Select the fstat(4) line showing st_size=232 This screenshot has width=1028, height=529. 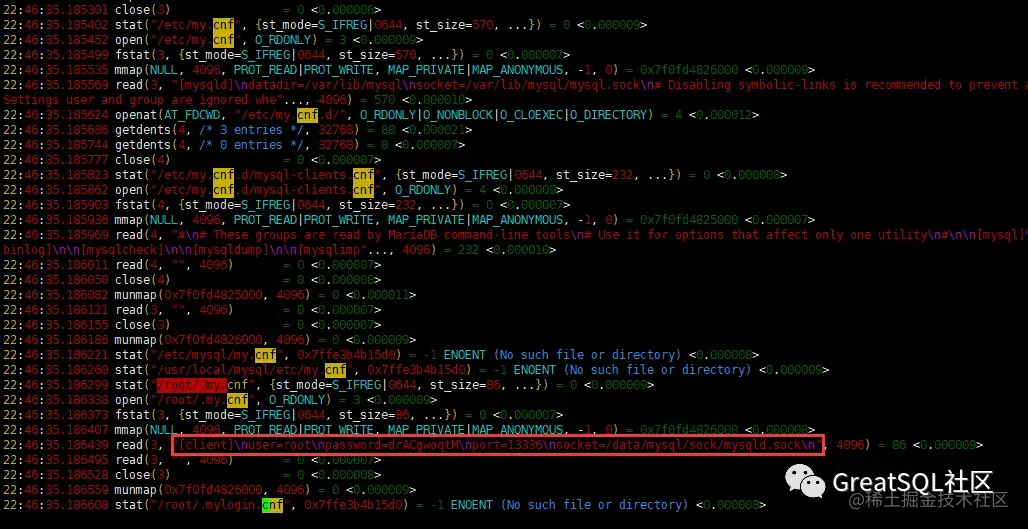[x=286, y=205]
